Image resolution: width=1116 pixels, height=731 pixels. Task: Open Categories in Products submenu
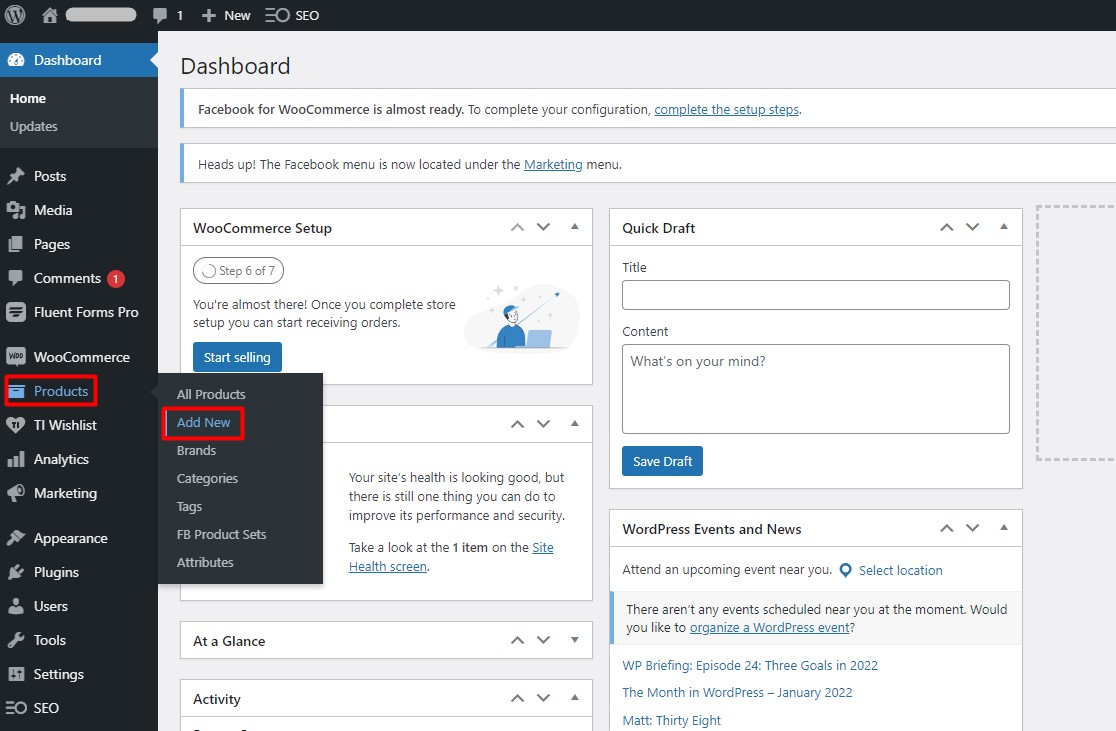[207, 478]
